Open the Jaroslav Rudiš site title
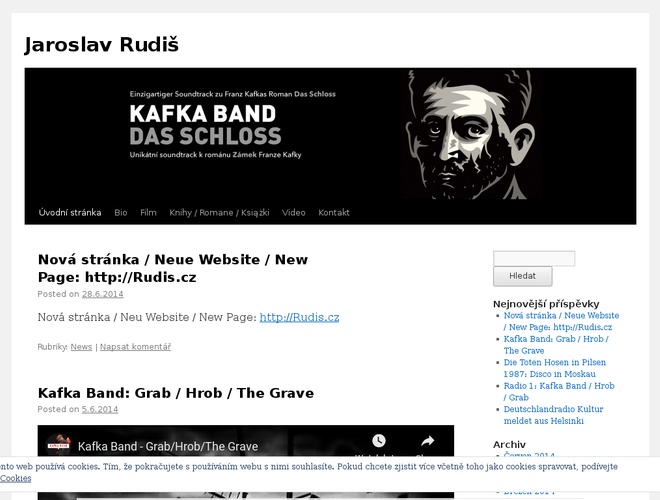Viewport: 660px width, 500px height. (101, 45)
